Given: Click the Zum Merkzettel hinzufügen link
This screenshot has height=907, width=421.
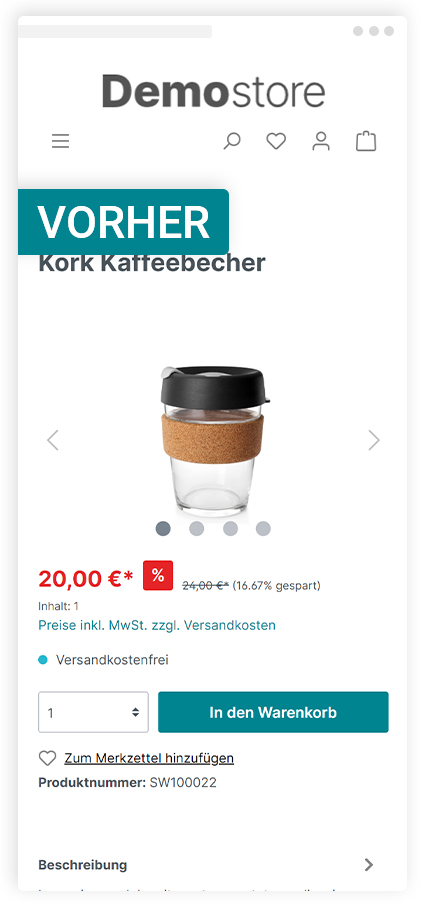Looking at the screenshot, I should (x=149, y=758).
